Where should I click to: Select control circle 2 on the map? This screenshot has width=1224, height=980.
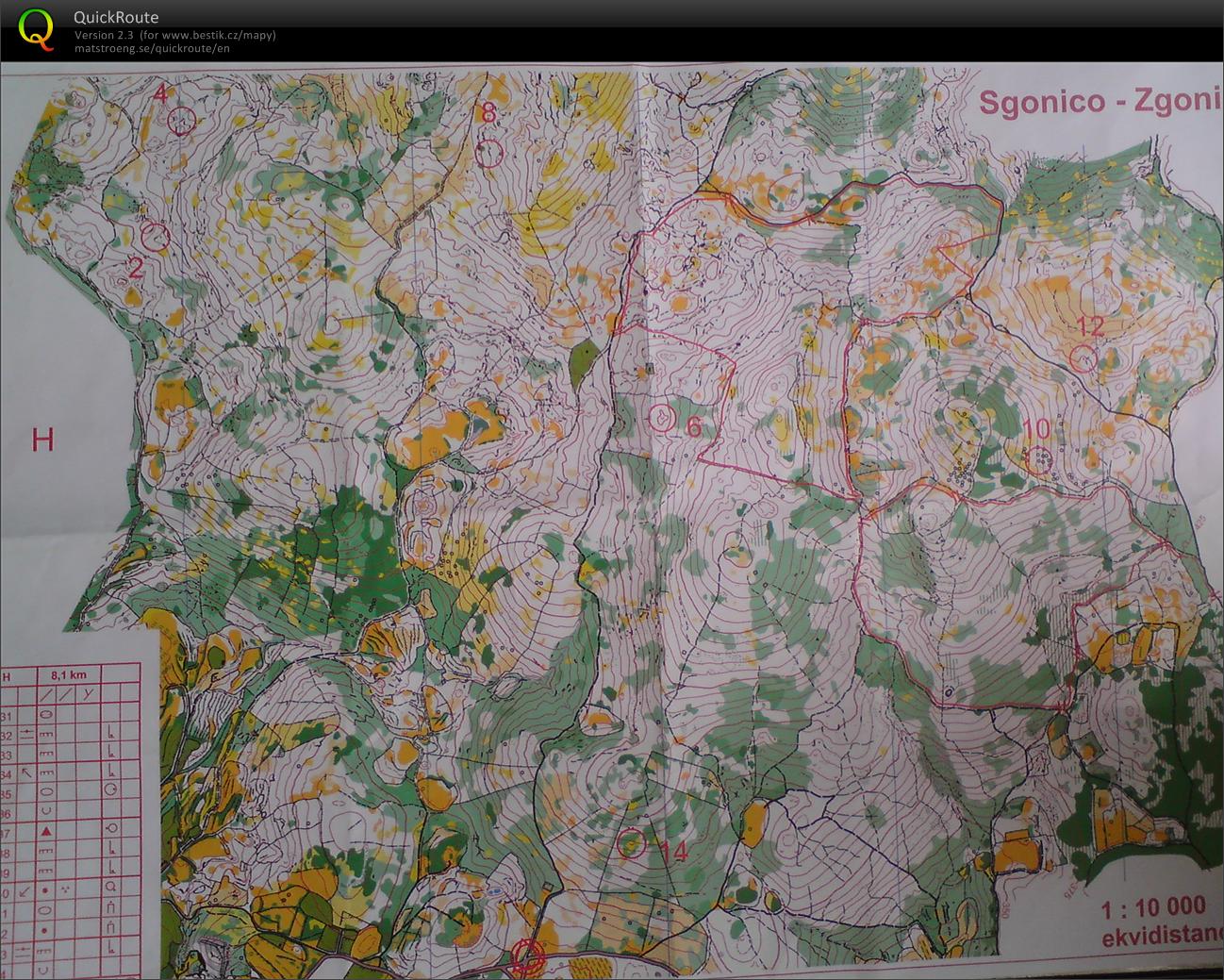(156, 236)
